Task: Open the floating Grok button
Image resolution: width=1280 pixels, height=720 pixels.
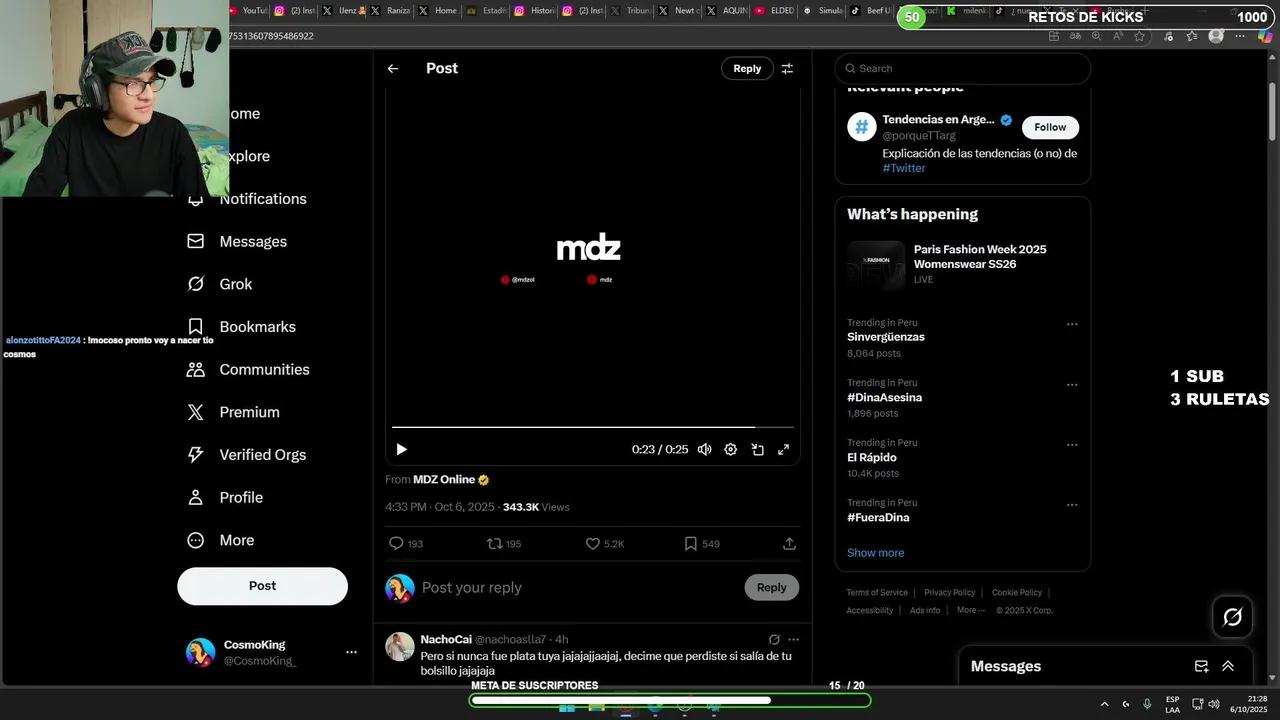Action: coord(1232,617)
